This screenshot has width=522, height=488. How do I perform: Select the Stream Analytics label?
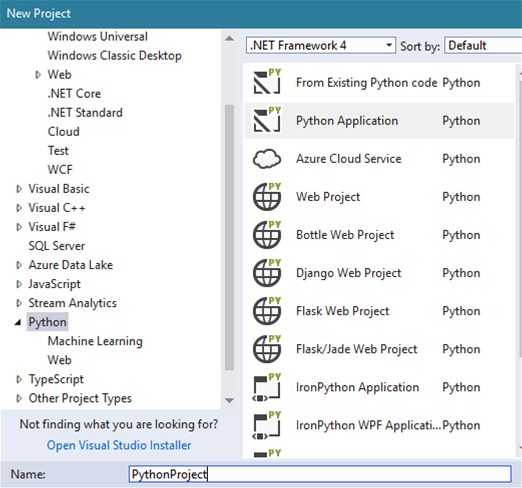73,303
